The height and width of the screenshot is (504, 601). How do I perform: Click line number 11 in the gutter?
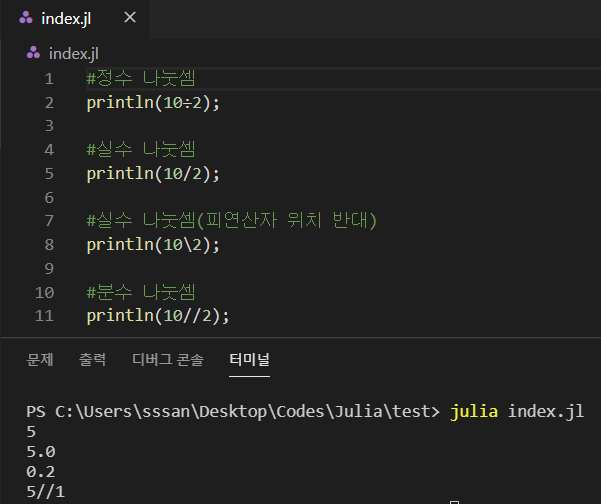tap(44, 315)
